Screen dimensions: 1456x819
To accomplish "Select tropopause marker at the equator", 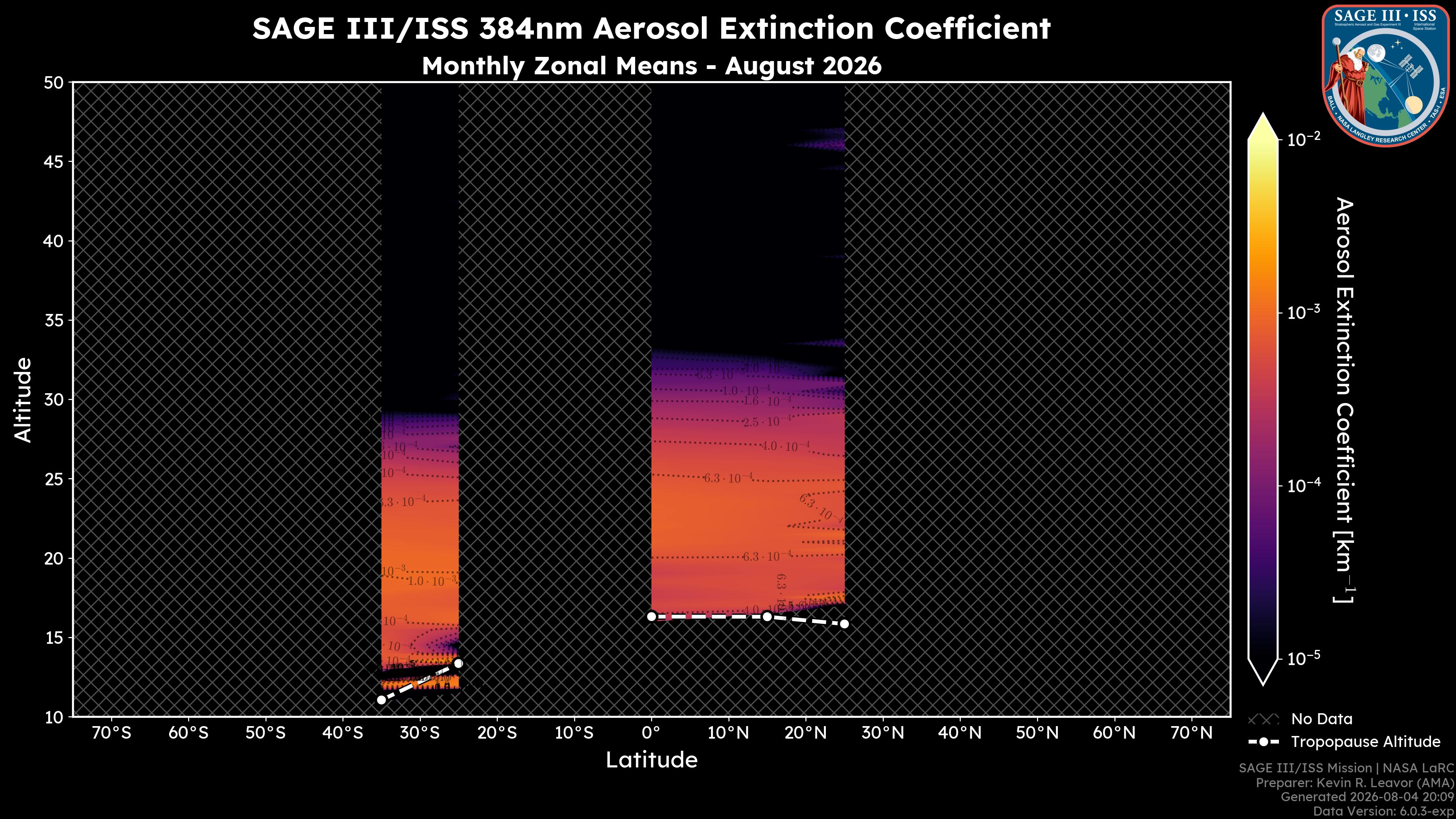I will pyautogui.click(x=651, y=617).
